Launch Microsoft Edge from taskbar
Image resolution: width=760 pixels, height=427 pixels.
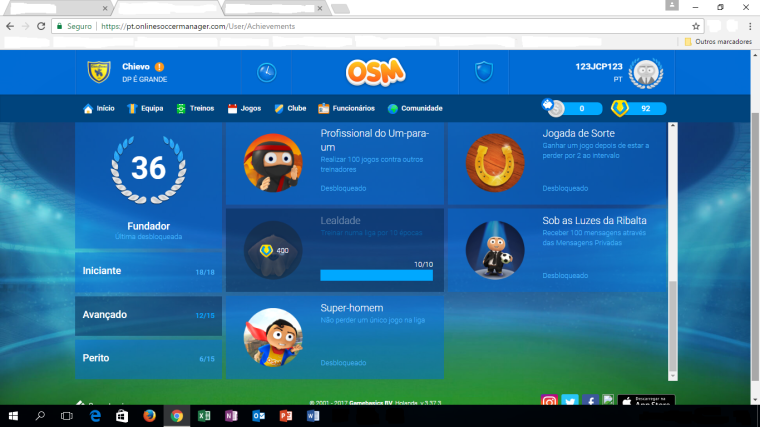[95, 416]
